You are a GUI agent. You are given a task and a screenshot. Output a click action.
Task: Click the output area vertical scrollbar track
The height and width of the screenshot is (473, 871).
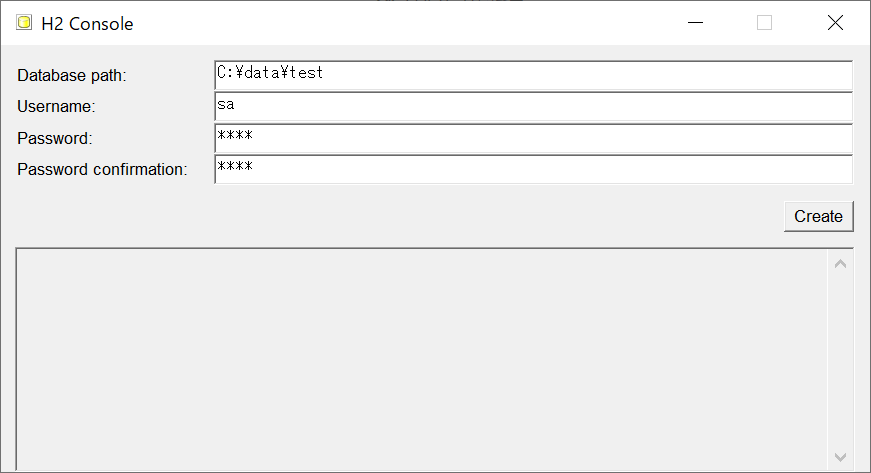[x=840, y=361]
